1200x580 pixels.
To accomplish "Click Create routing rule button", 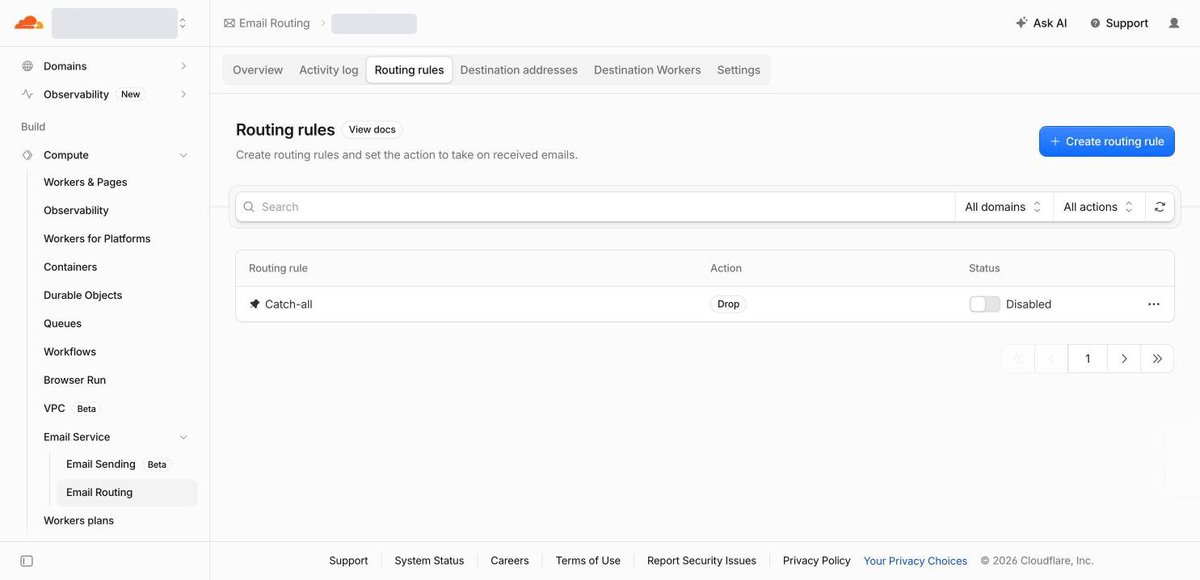I will (x=1107, y=141).
